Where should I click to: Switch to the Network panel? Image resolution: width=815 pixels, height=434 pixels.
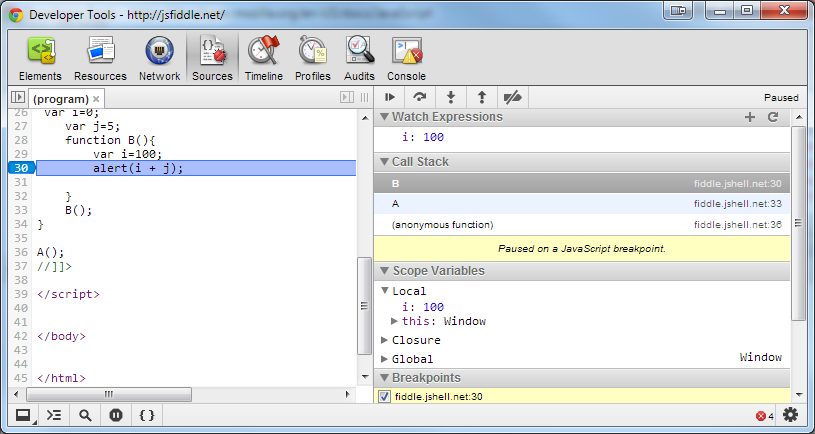[159, 59]
